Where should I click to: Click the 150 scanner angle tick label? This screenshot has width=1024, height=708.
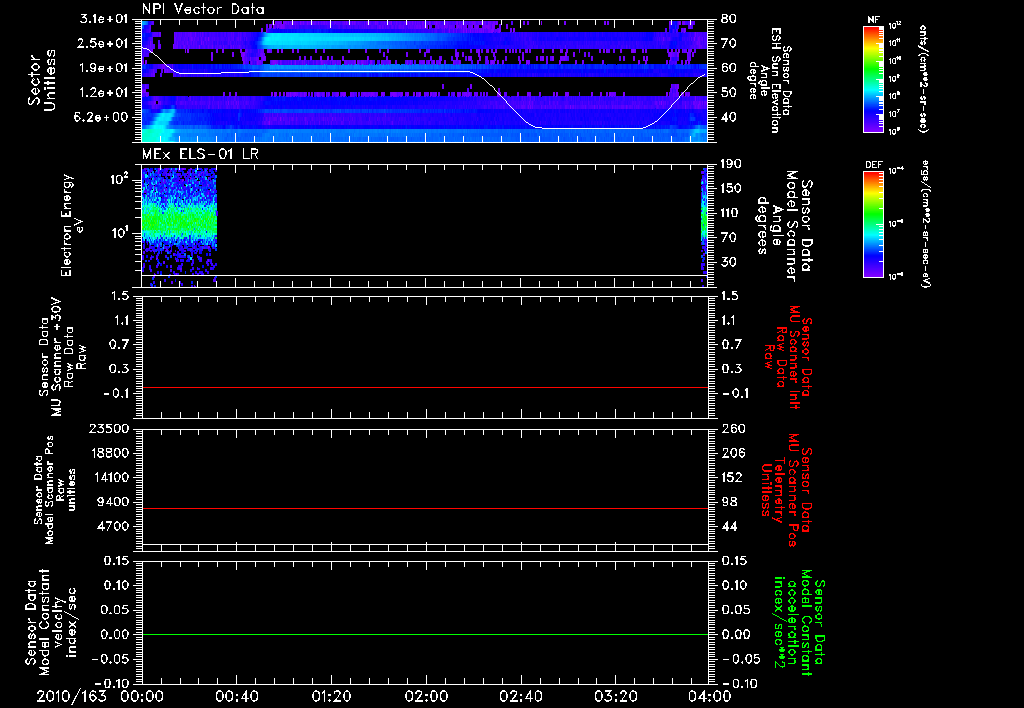pyautogui.click(x=731, y=188)
